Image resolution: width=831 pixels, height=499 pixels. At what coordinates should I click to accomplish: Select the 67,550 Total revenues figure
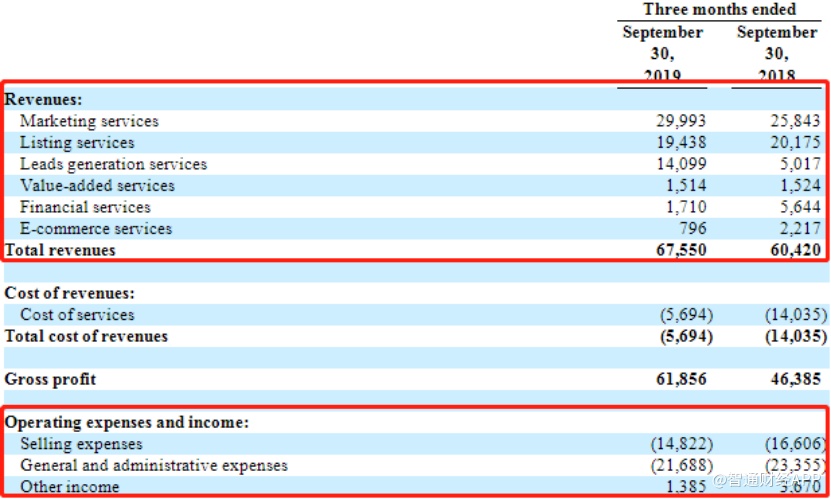pos(681,250)
